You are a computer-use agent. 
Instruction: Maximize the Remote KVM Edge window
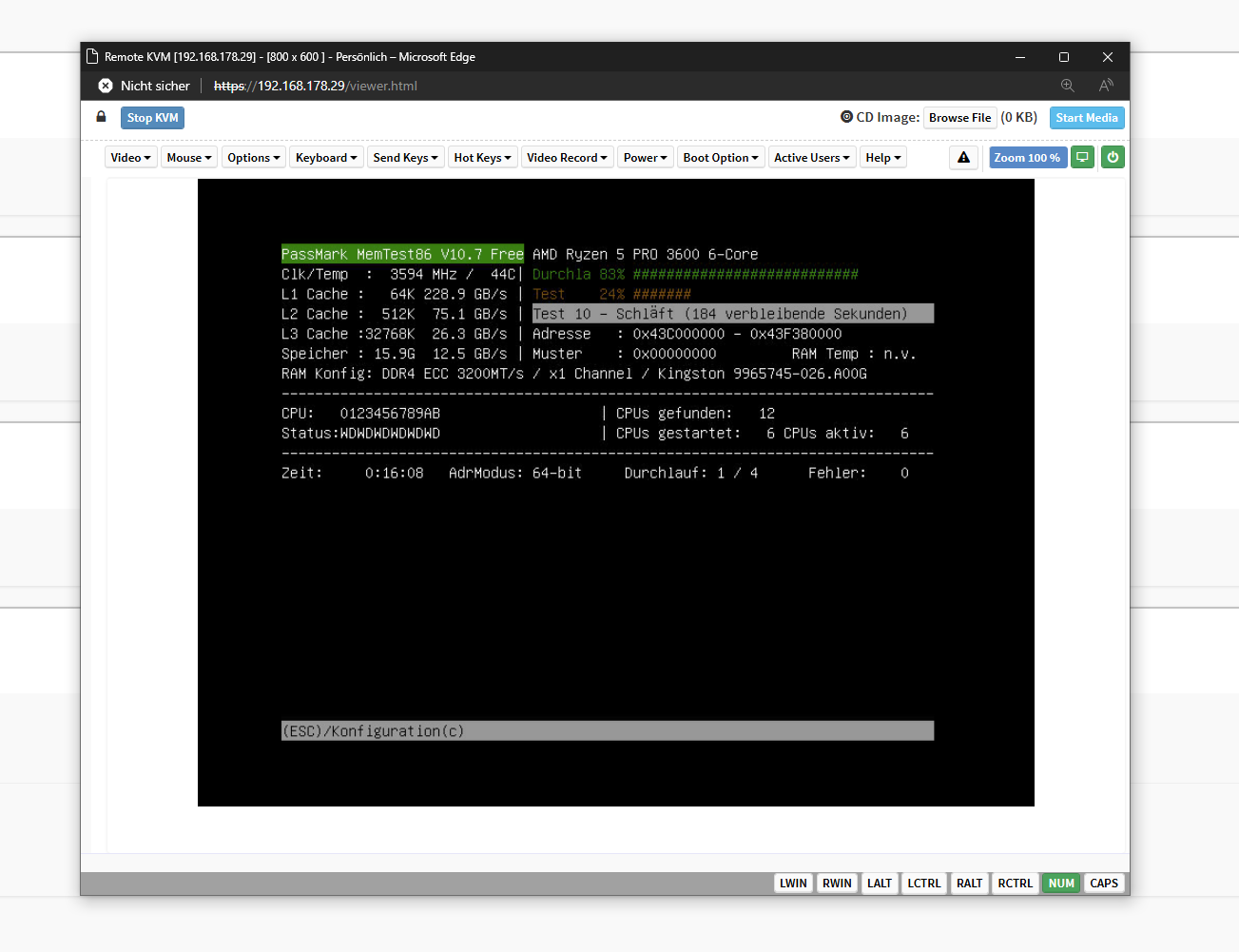pos(1064,57)
